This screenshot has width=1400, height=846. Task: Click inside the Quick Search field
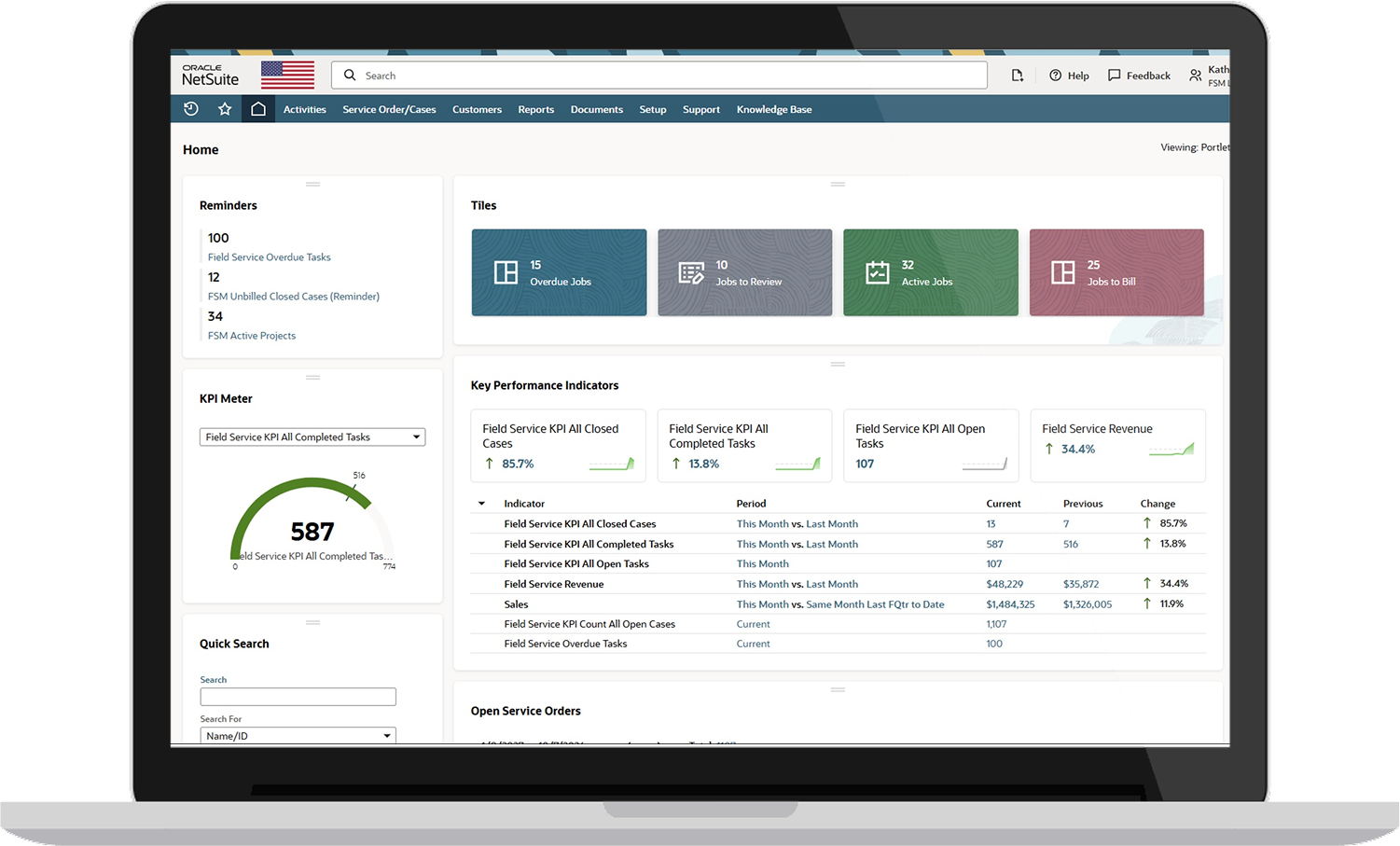point(298,696)
